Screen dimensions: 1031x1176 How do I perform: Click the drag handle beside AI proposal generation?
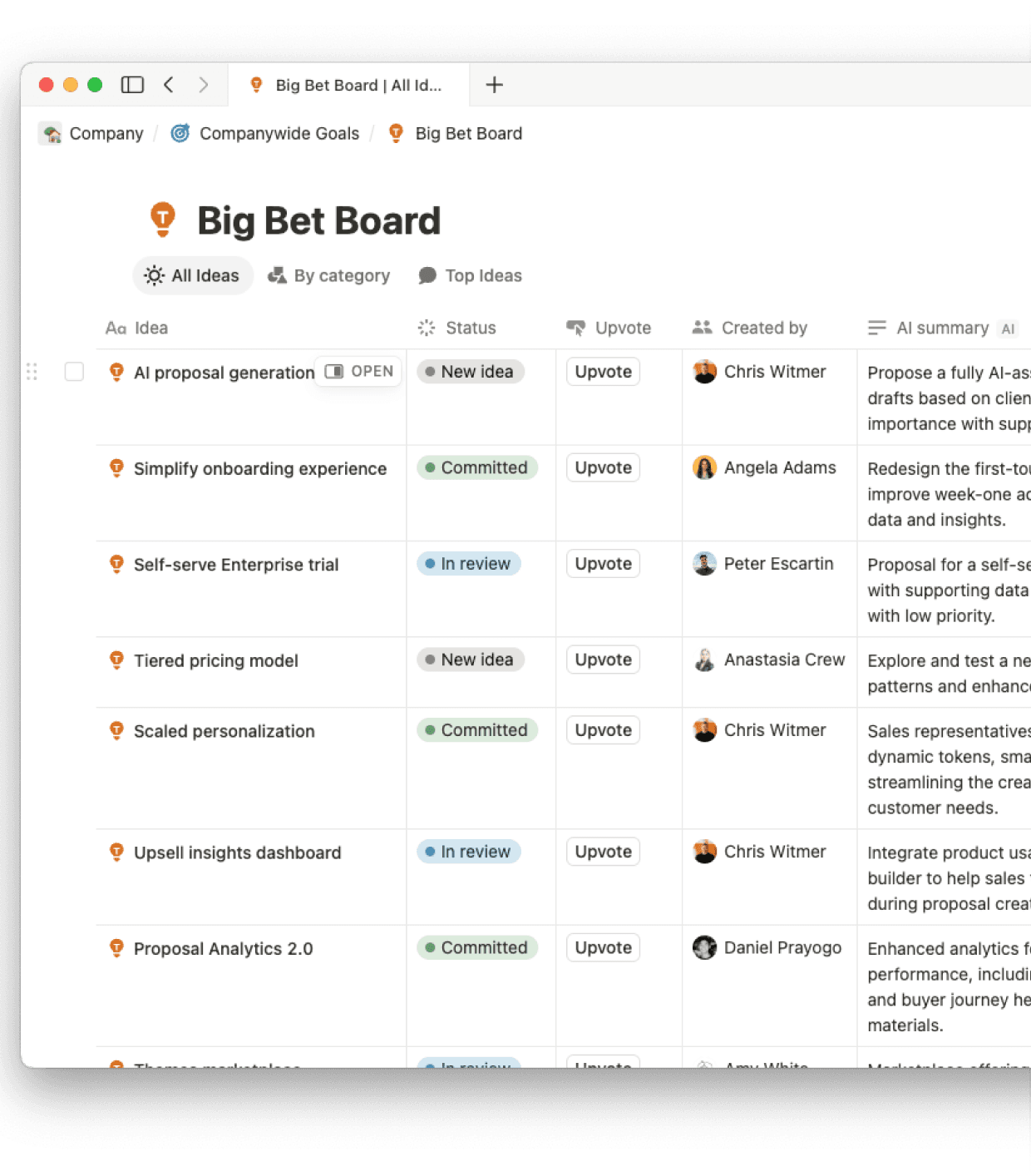pyautogui.click(x=33, y=372)
